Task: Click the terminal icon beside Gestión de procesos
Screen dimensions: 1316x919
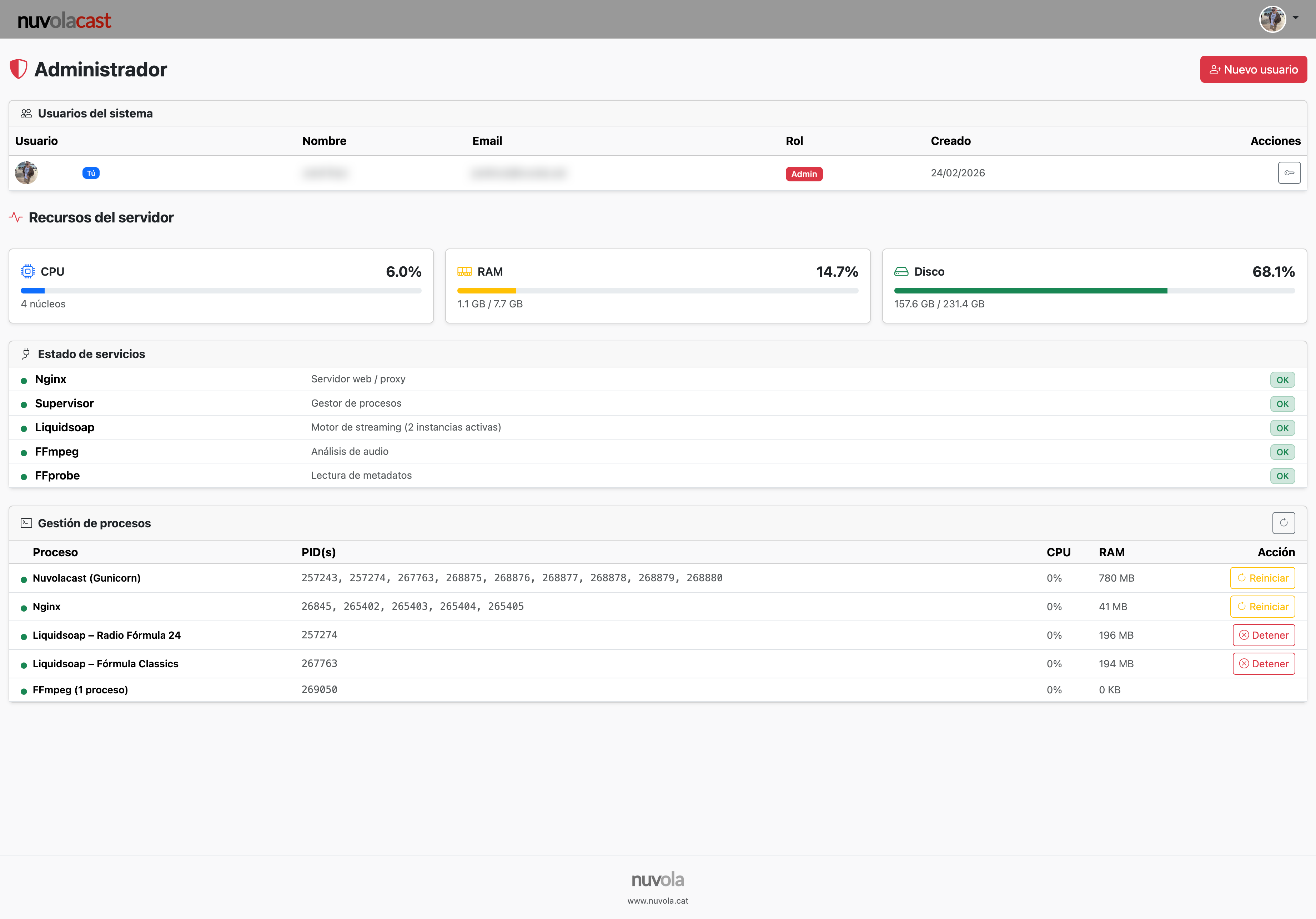Action: (26, 523)
